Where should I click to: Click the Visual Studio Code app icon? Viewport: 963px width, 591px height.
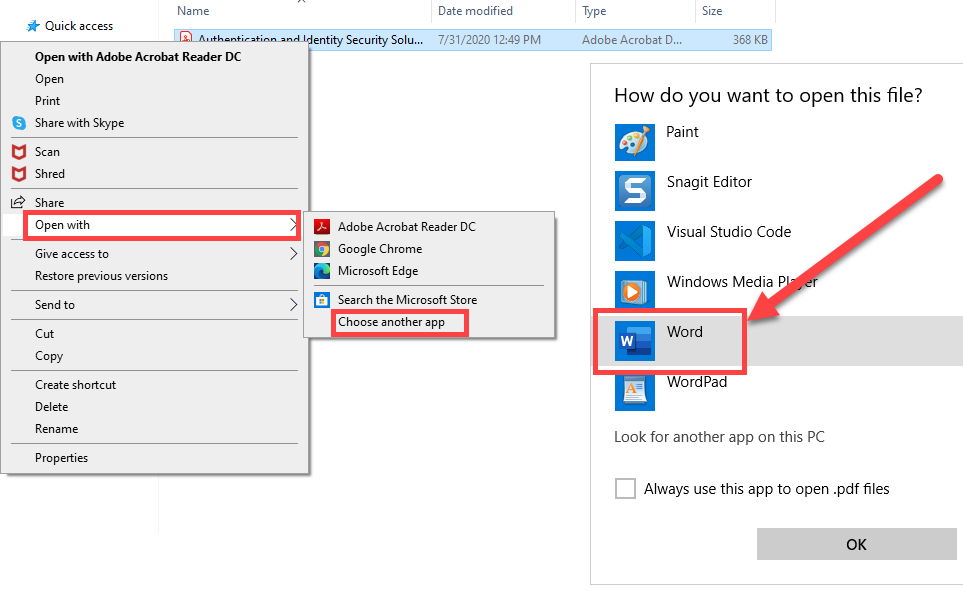(634, 241)
